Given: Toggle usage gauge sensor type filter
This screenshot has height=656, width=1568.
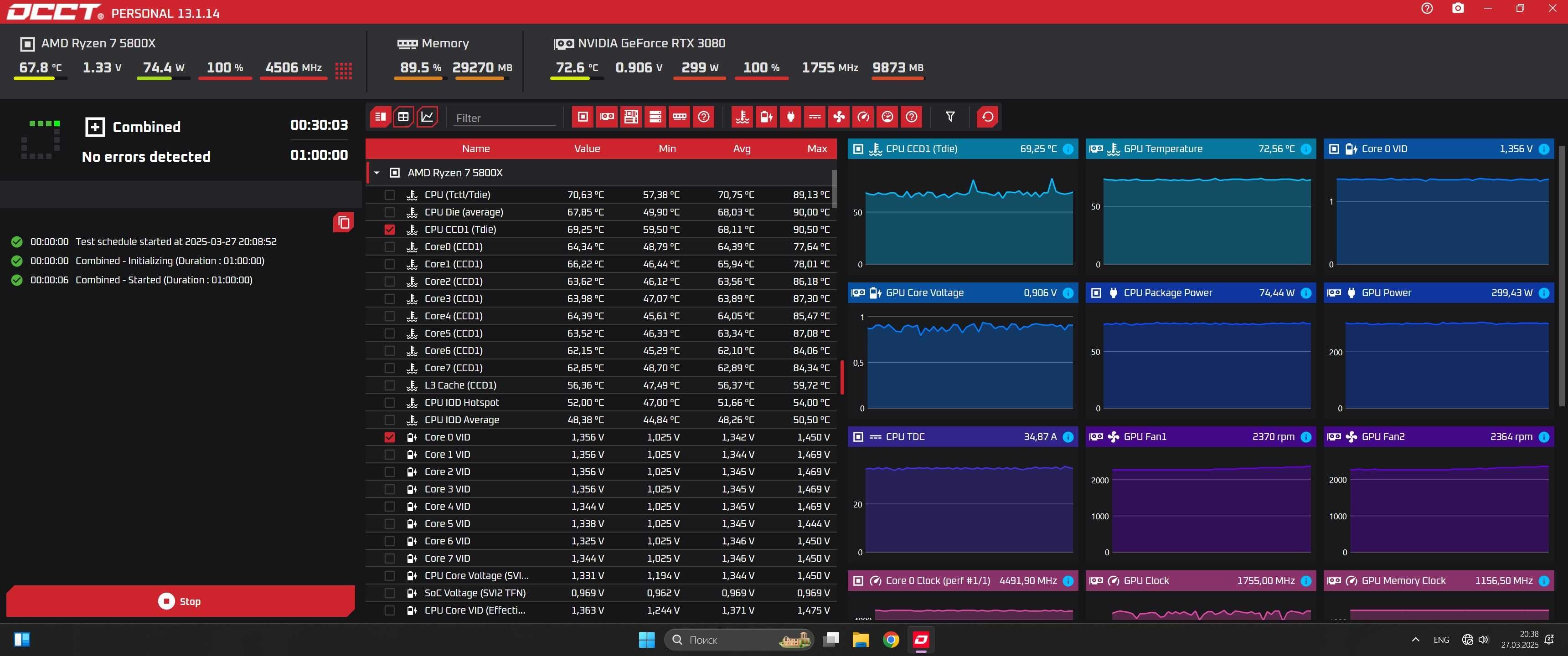Looking at the screenshot, I should click(887, 117).
